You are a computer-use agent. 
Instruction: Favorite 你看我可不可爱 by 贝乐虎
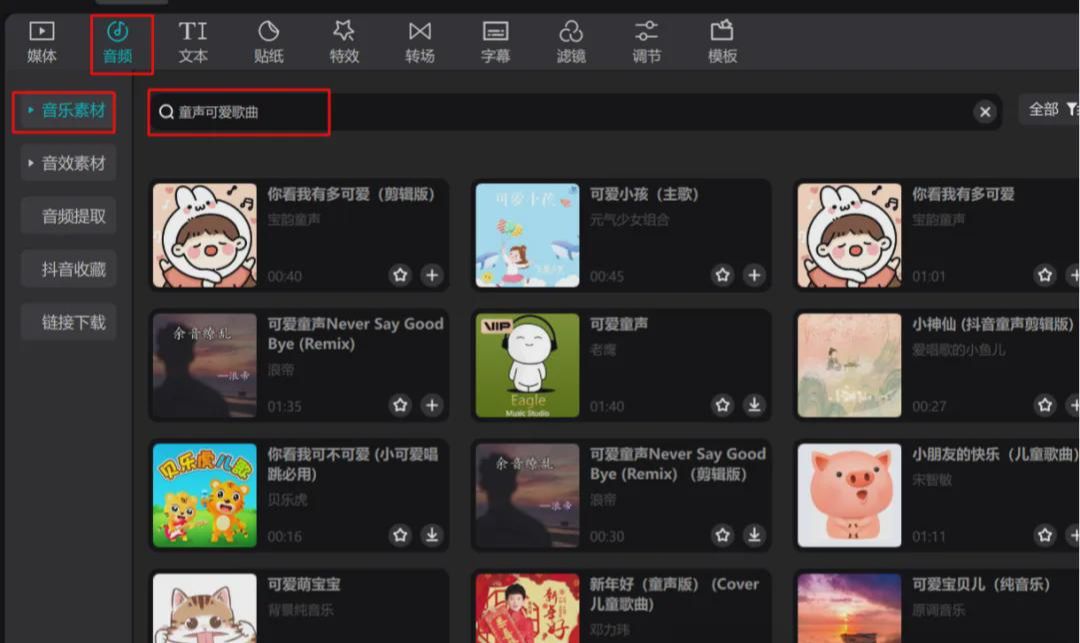tap(401, 535)
